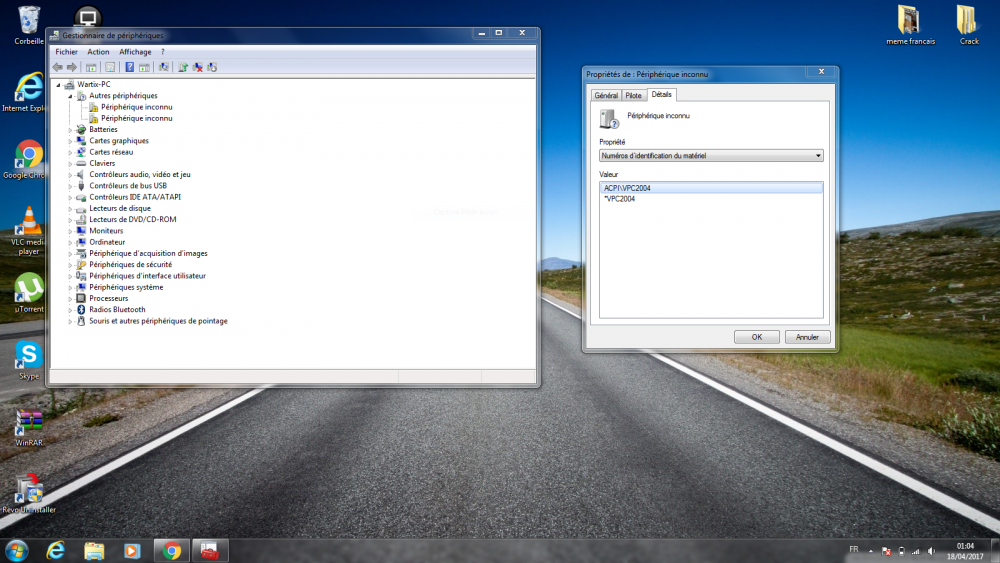Click the red toolbox Device Manager taskbar button

pyautogui.click(x=209, y=550)
